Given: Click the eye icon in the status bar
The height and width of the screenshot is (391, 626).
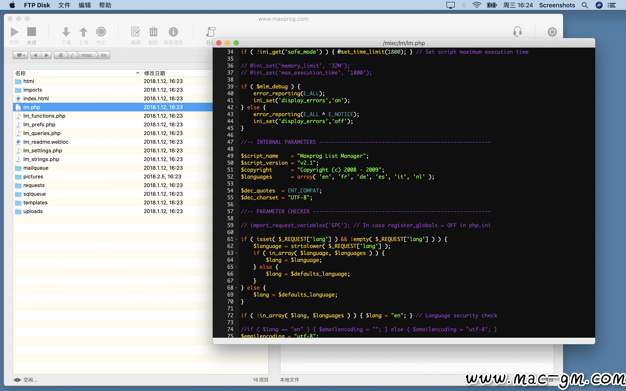Looking at the screenshot, I should click(x=17, y=380).
